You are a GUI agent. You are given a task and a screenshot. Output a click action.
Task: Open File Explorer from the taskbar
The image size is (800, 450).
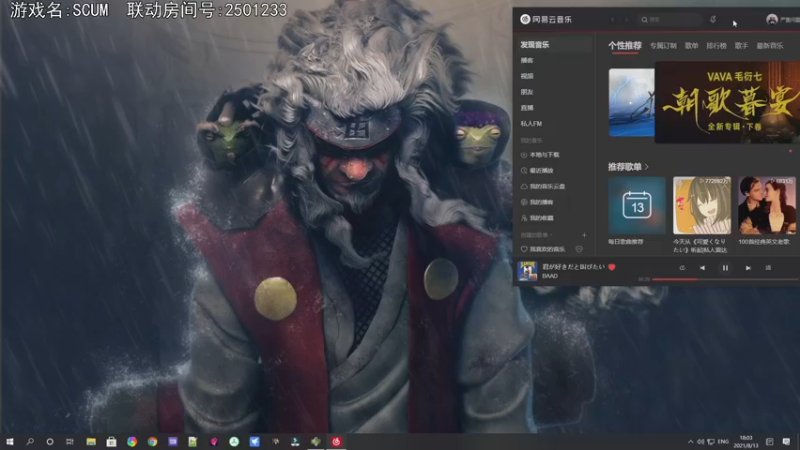(x=91, y=442)
